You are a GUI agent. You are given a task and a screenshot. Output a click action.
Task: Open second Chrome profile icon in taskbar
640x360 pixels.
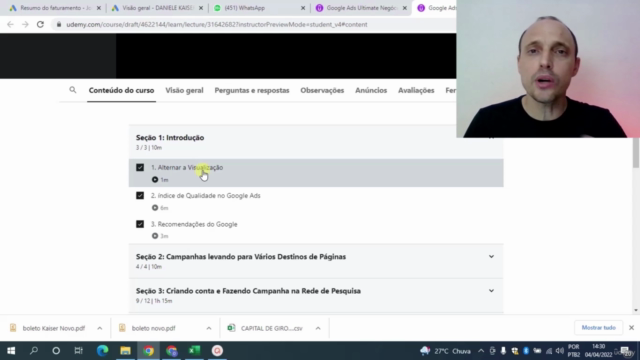(171, 351)
